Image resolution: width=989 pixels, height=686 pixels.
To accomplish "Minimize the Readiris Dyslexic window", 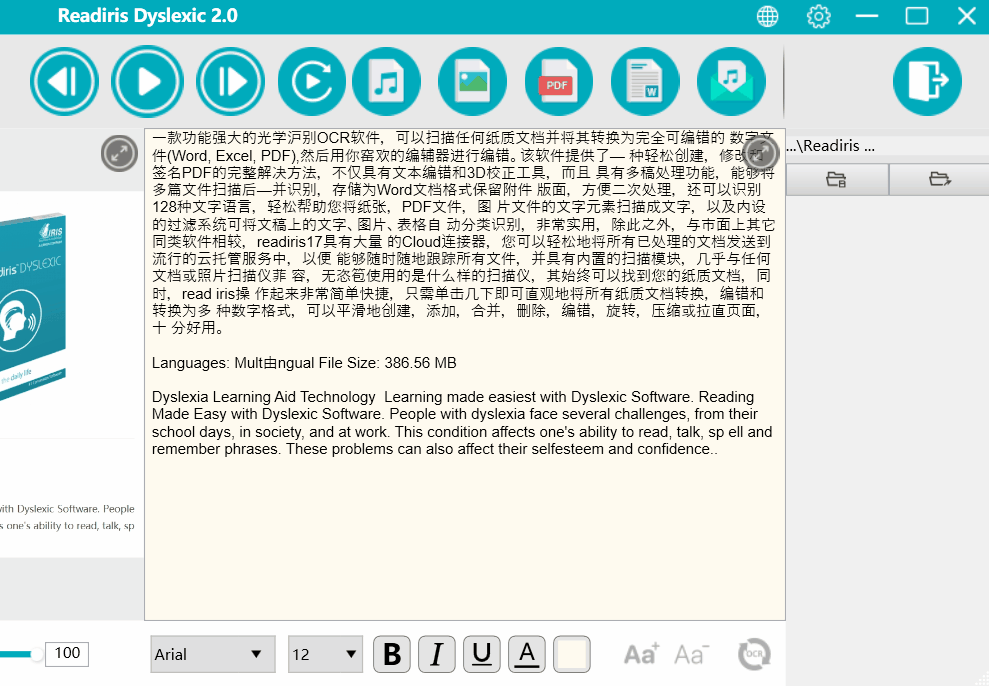I will coord(867,16).
